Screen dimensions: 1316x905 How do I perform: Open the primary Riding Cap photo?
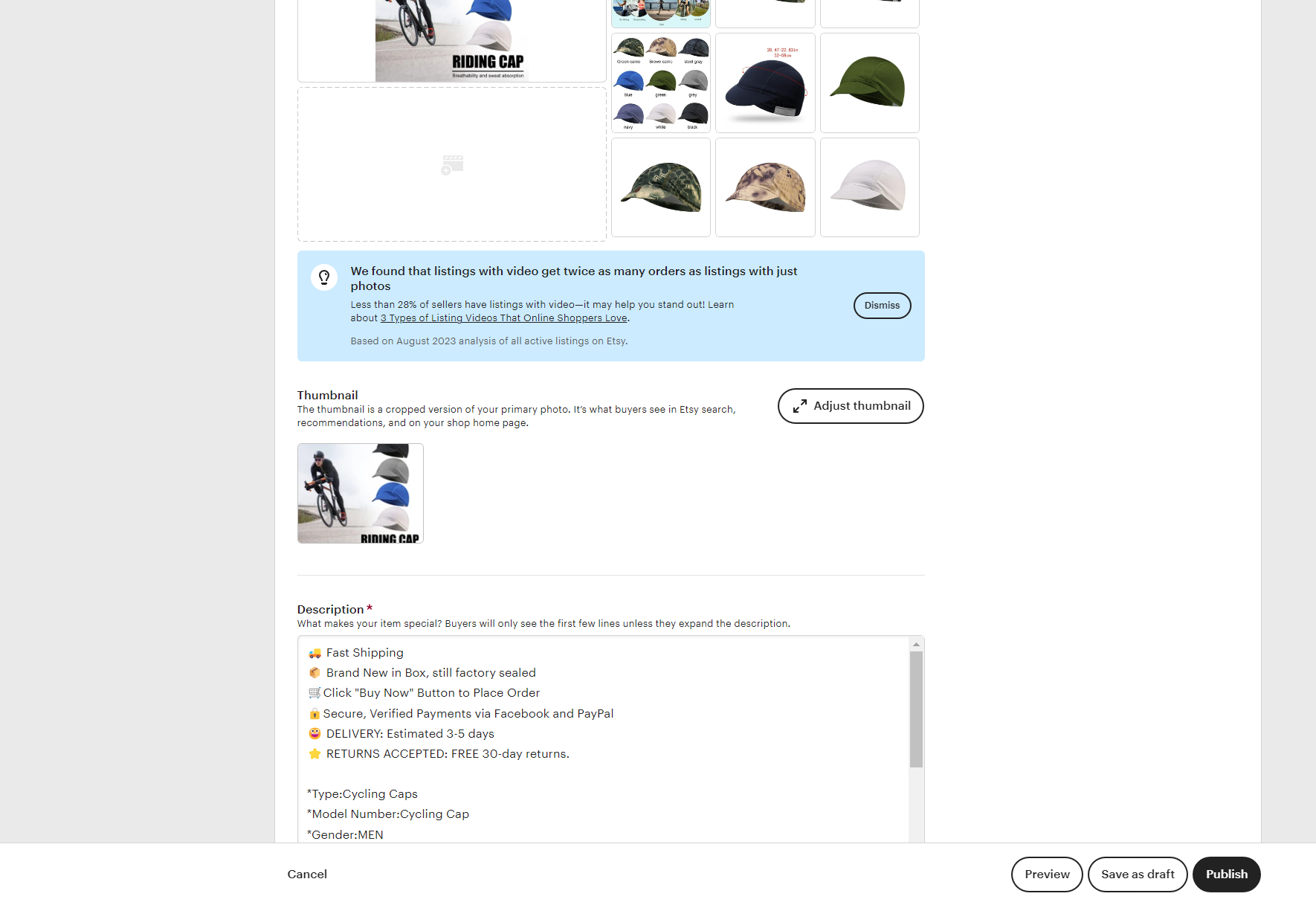452,40
